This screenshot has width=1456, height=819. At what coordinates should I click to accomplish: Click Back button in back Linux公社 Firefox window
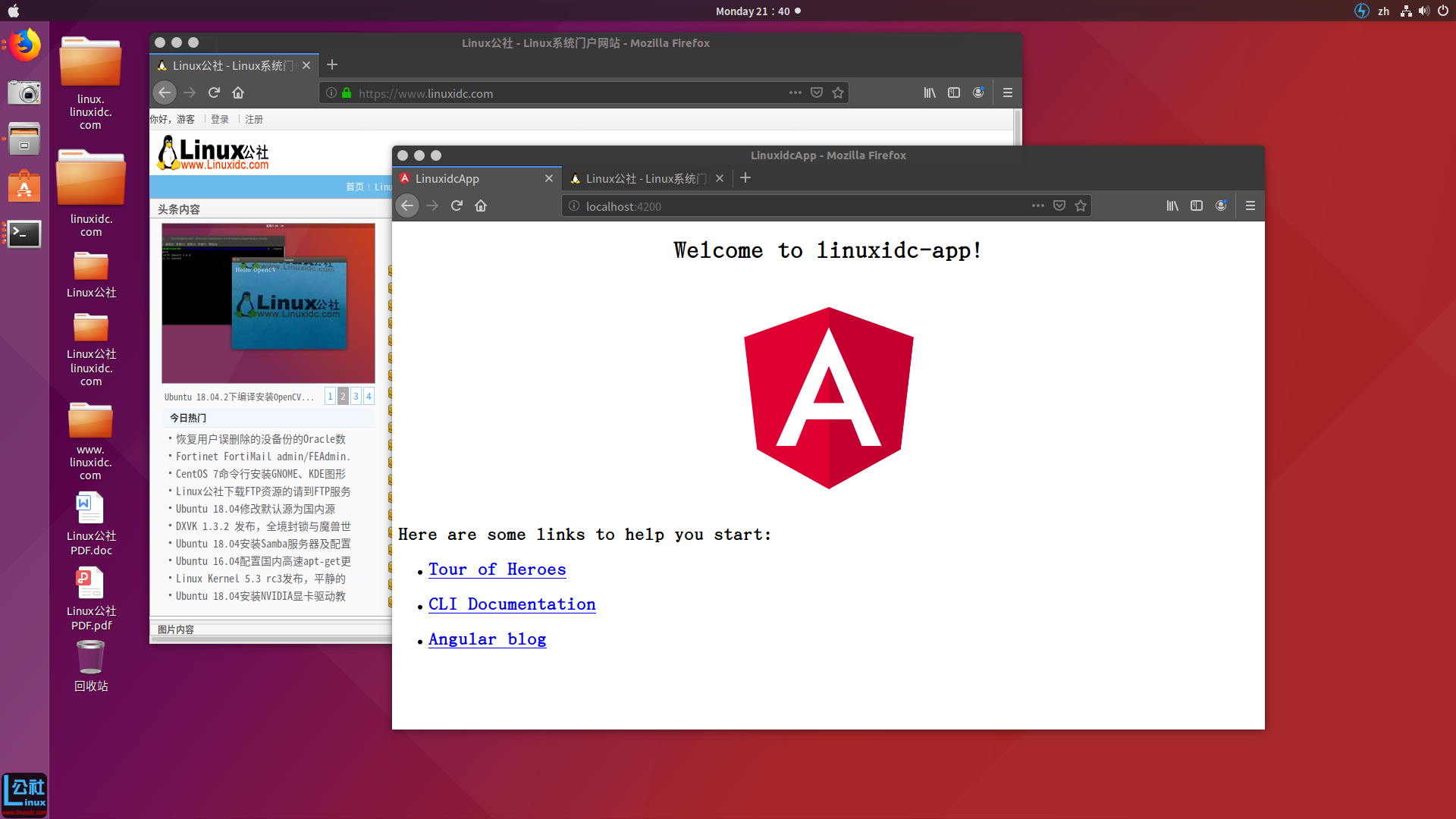point(165,93)
